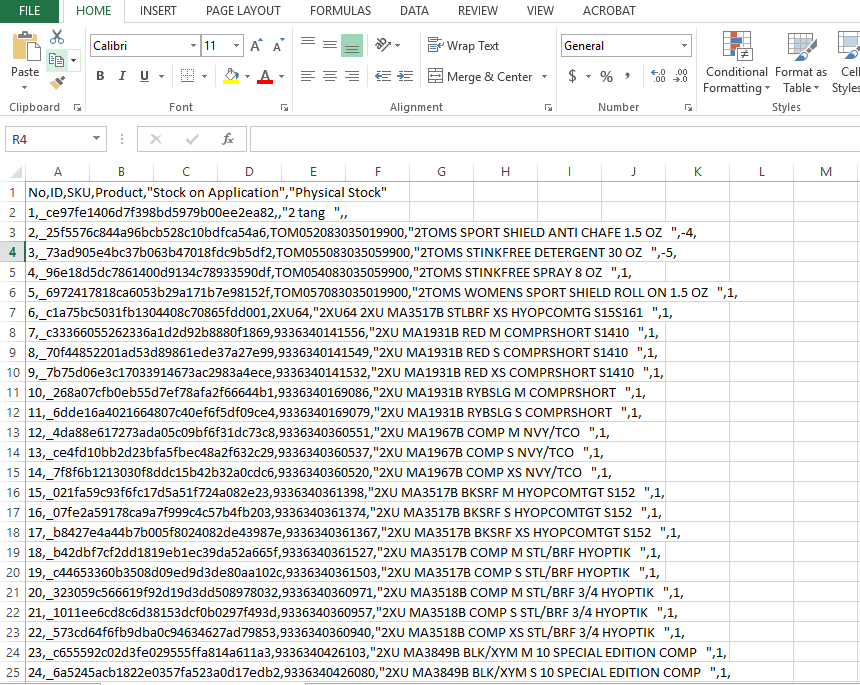Image resolution: width=860 pixels, height=685 pixels.
Task: Toggle the Bottom Align button
Action: tap(352, 45)
